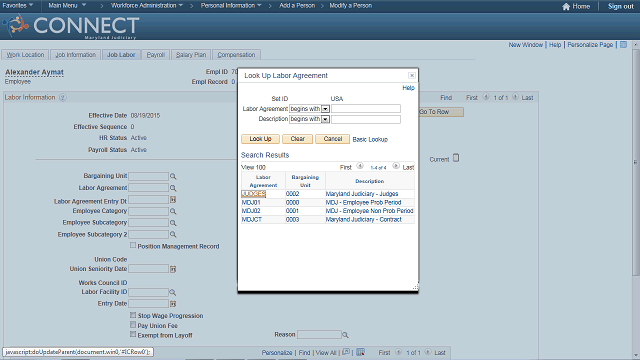This screenshot has width=640, height=360.
Task: Switch to the Work Location tab
Action: (x=25, y=55)
